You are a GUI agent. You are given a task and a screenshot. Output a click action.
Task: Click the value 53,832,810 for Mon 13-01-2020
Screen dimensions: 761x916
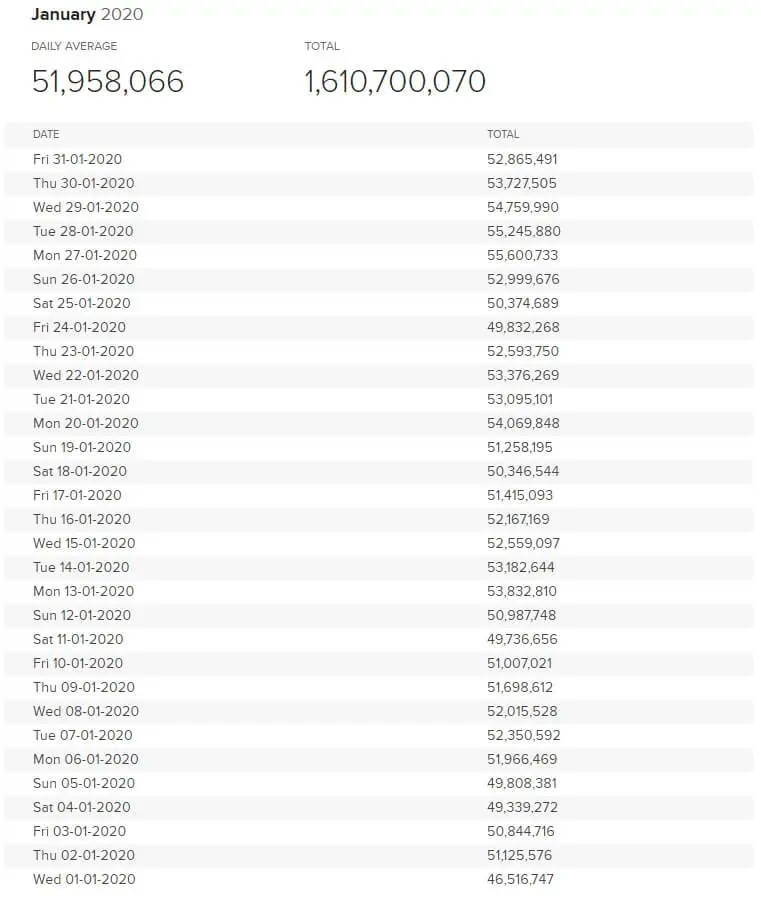pos(522,591)
